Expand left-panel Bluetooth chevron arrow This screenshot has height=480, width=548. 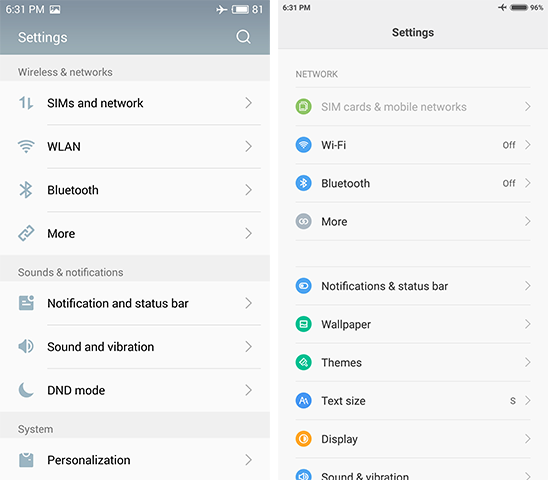248,190
